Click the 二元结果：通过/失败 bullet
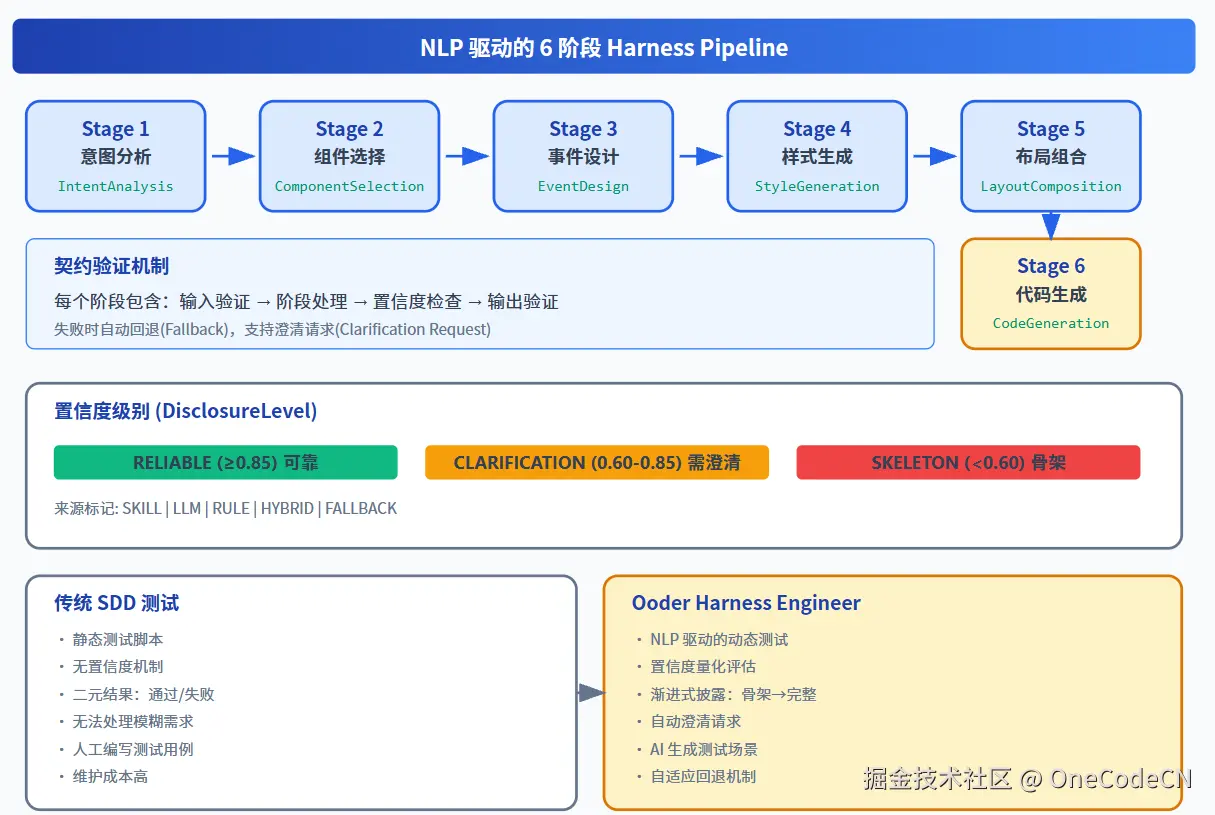The image size is (1215, 815). [x=135, y=694]
